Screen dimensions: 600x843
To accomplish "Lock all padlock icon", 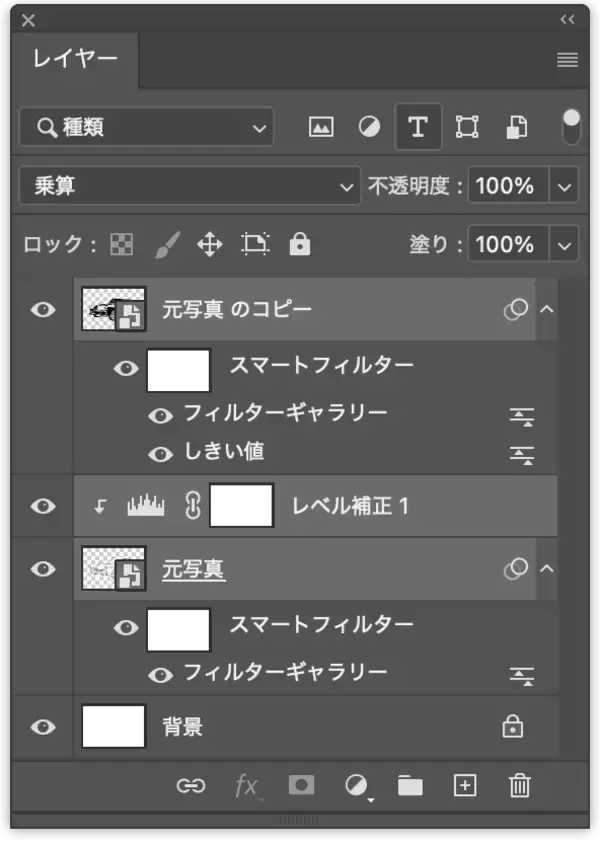I will click(300, 244).
